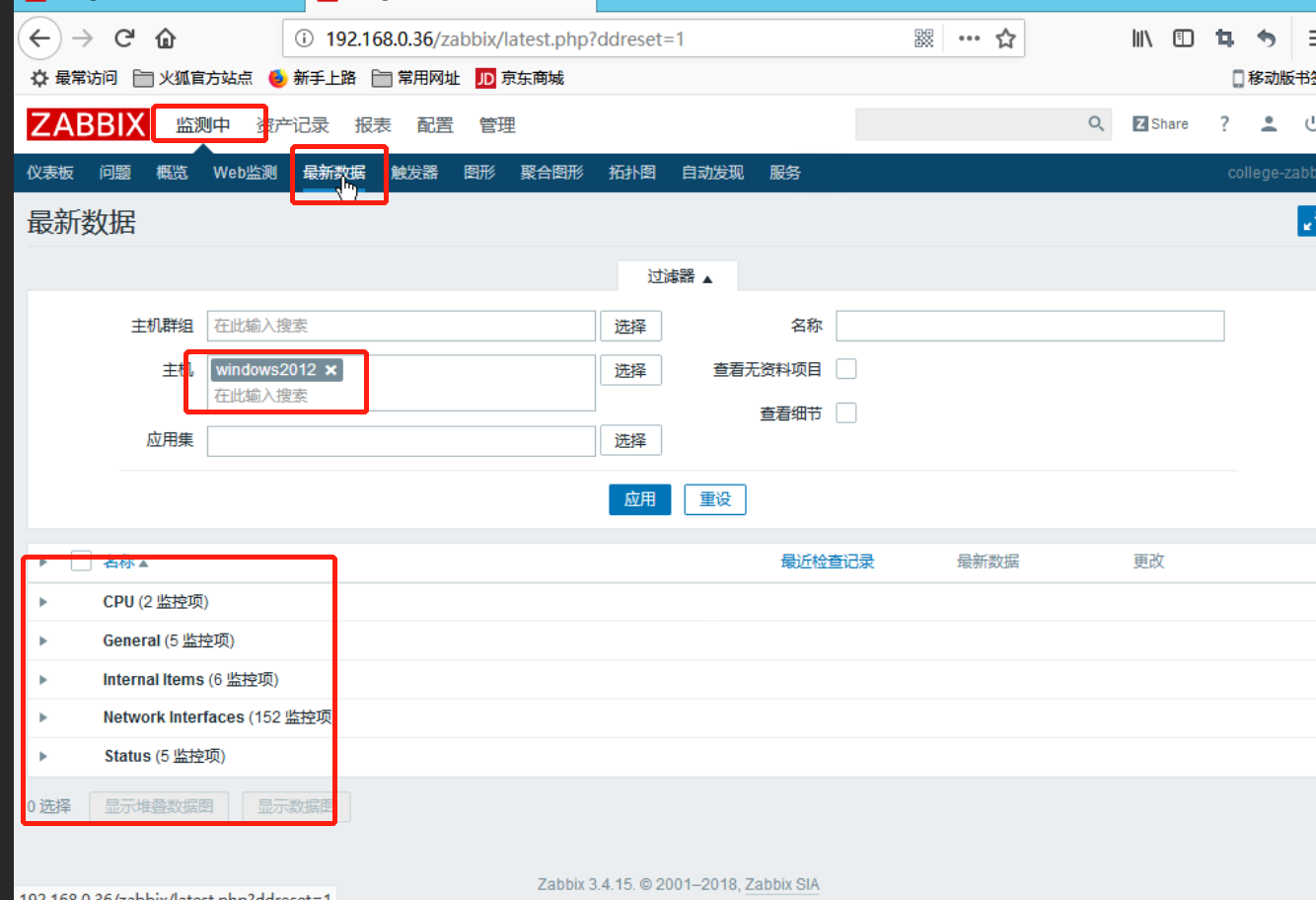The height and width of the screenshot is (900, 1316).
Task: Switch to 最新数据 submenu
Action: (333, 173)
